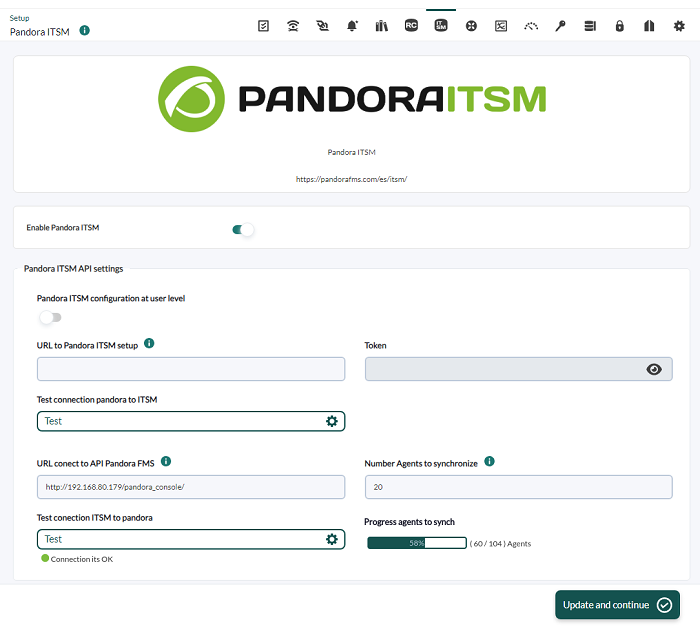Open the padlock password policy icon
This screenshot has width=700, height=627.
tap(620, 26)
